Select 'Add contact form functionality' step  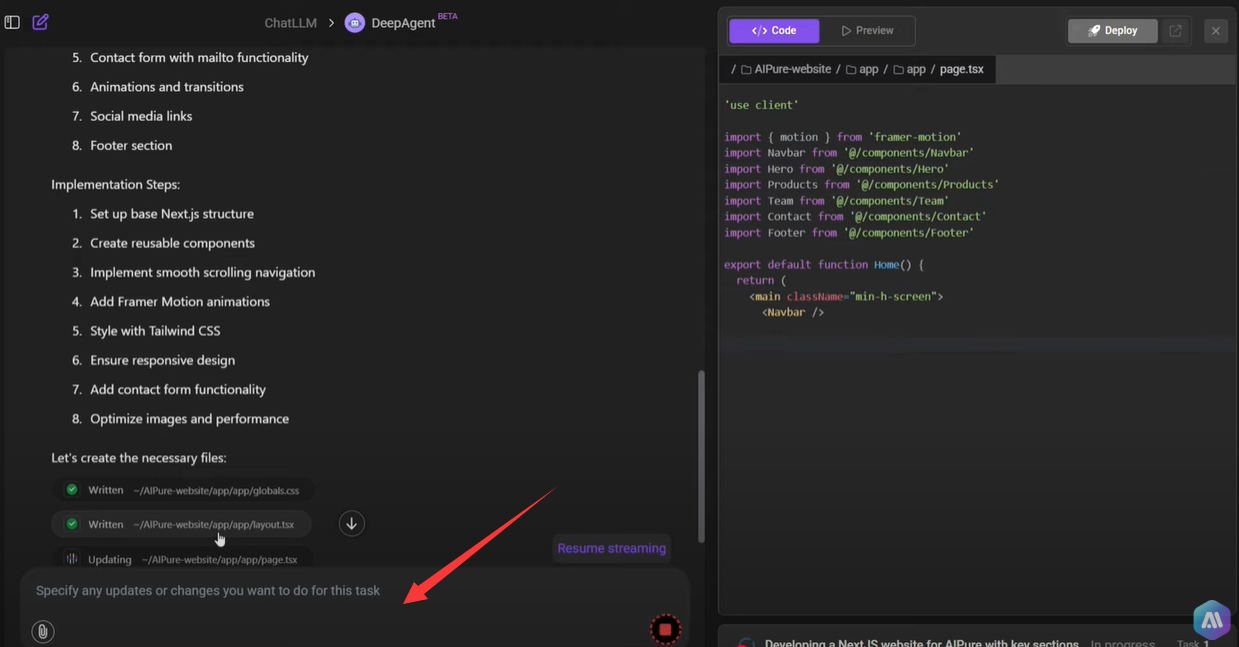pyautogui.click(x=178, y=389)
